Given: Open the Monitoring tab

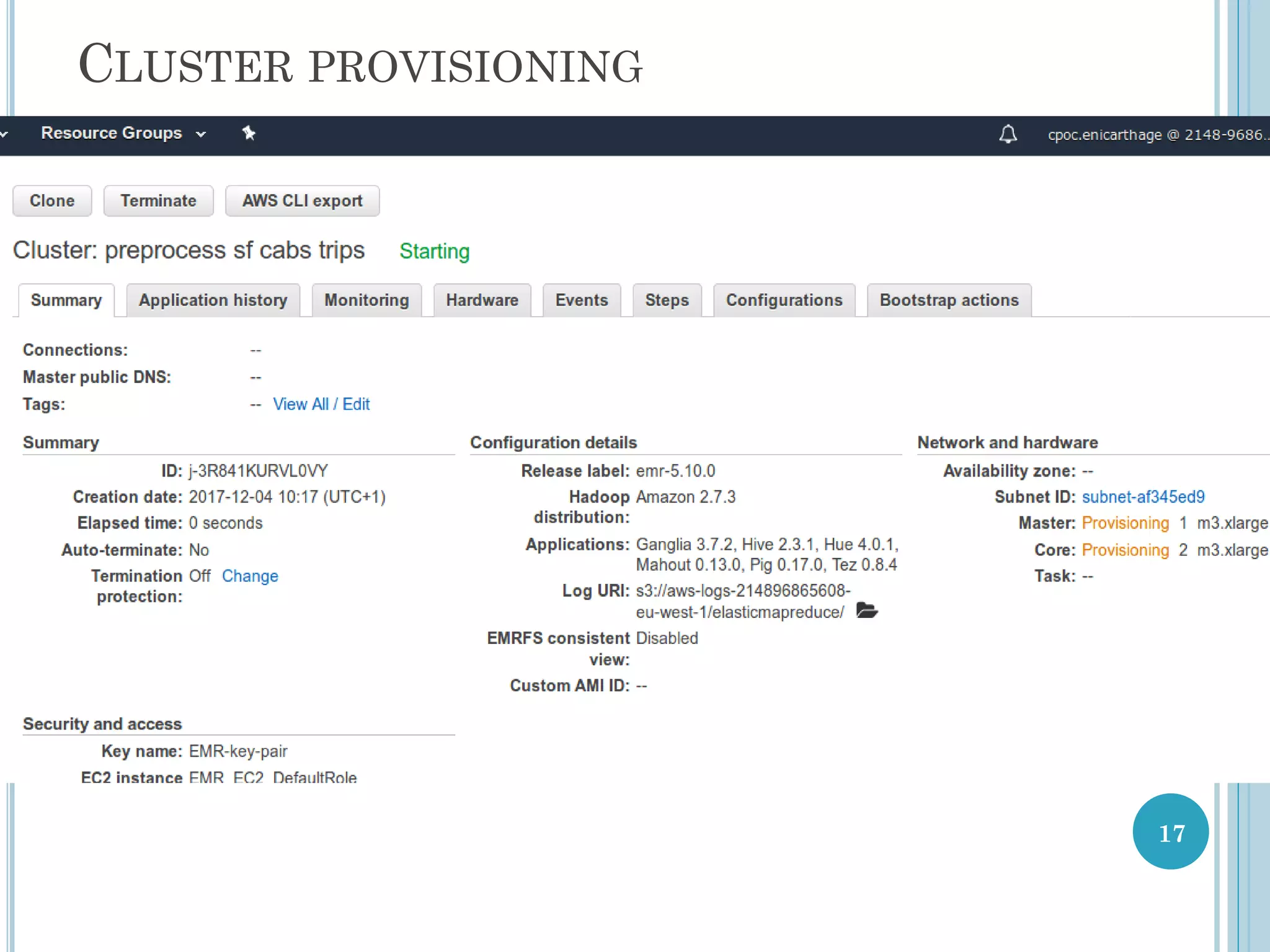Looking at the screenshot, I should pyautogui.click(x=366, y=300).
